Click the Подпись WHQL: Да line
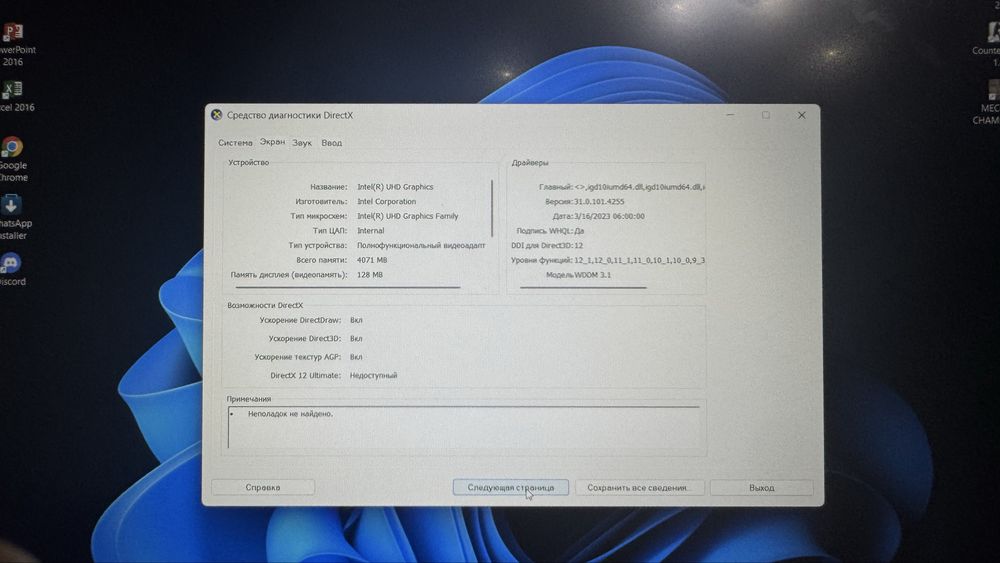Screen dimensions: 1000x563 point(550,231)
